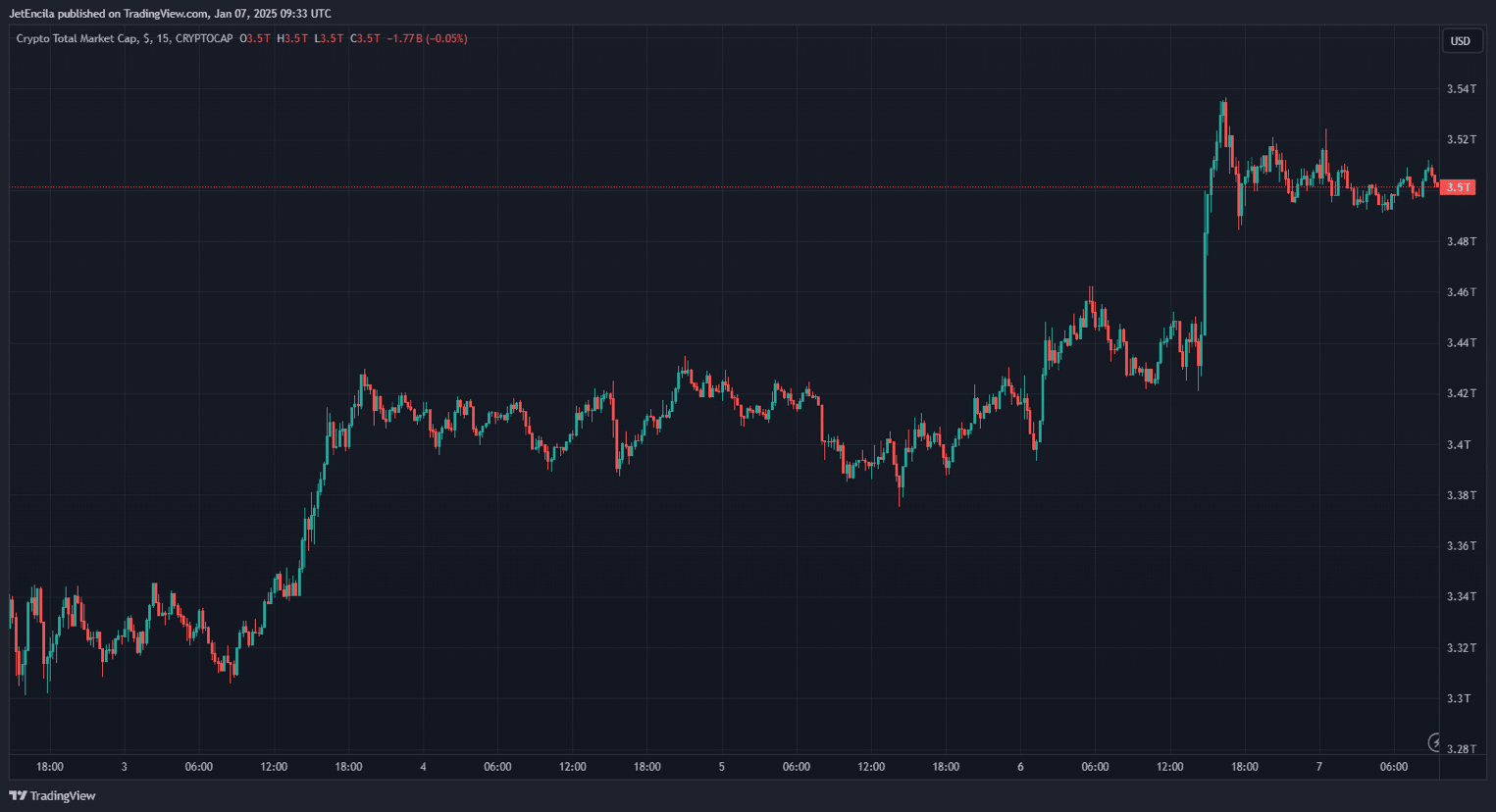
Task: Select the day 3 marker on time axis
Action: pyautogui.click(x=125, y=767)
